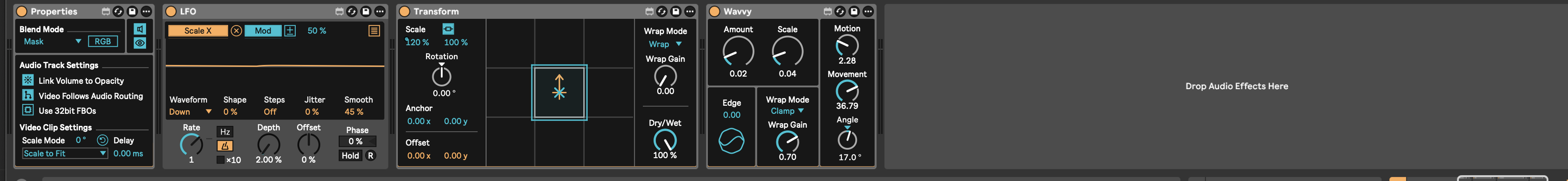The height and width of the screenshot is (181, 1568).
Task: Click the eye visibility icon in Properties
Action: 140,43
